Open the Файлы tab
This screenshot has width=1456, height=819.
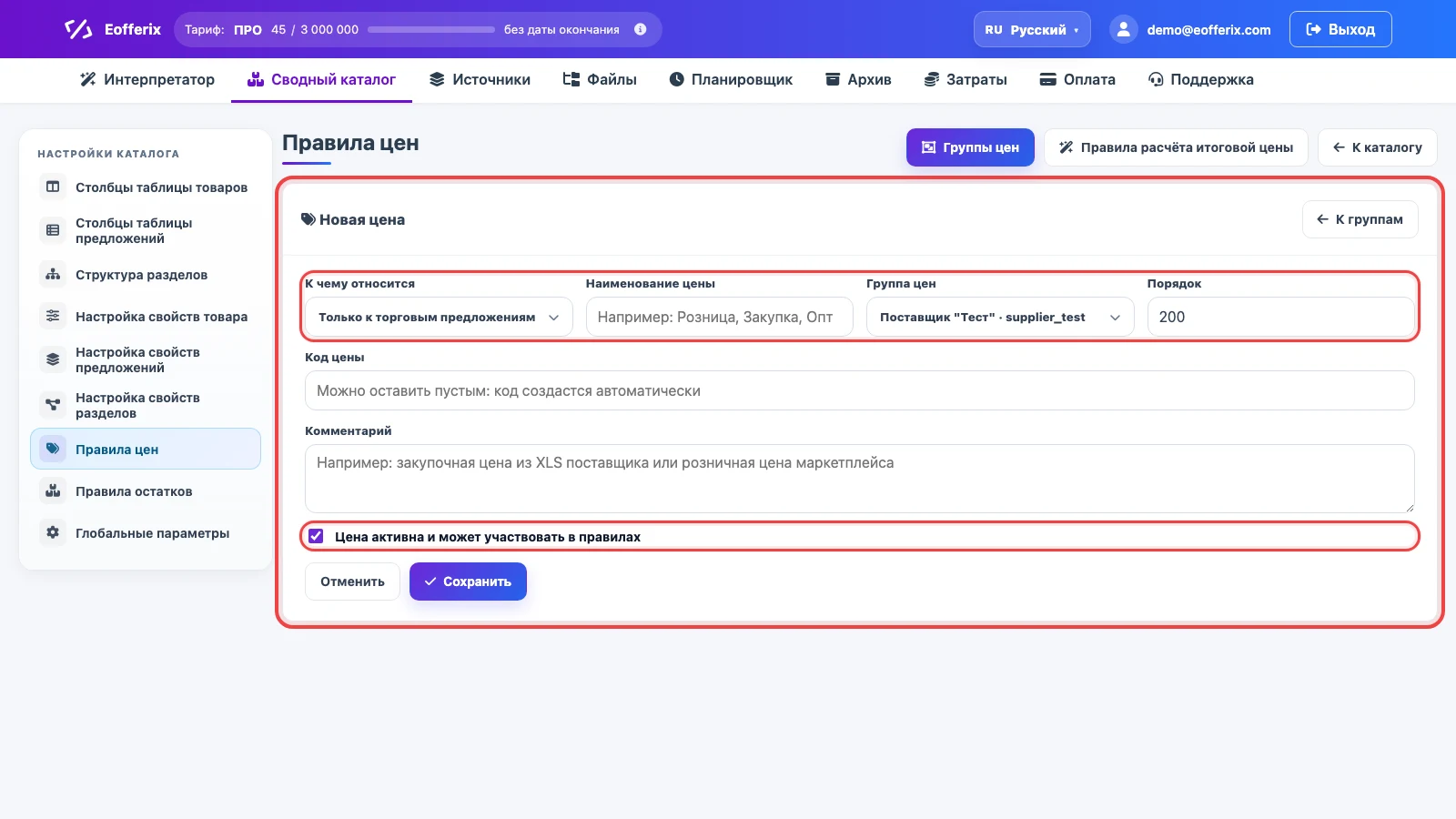[x=600, y=79]
